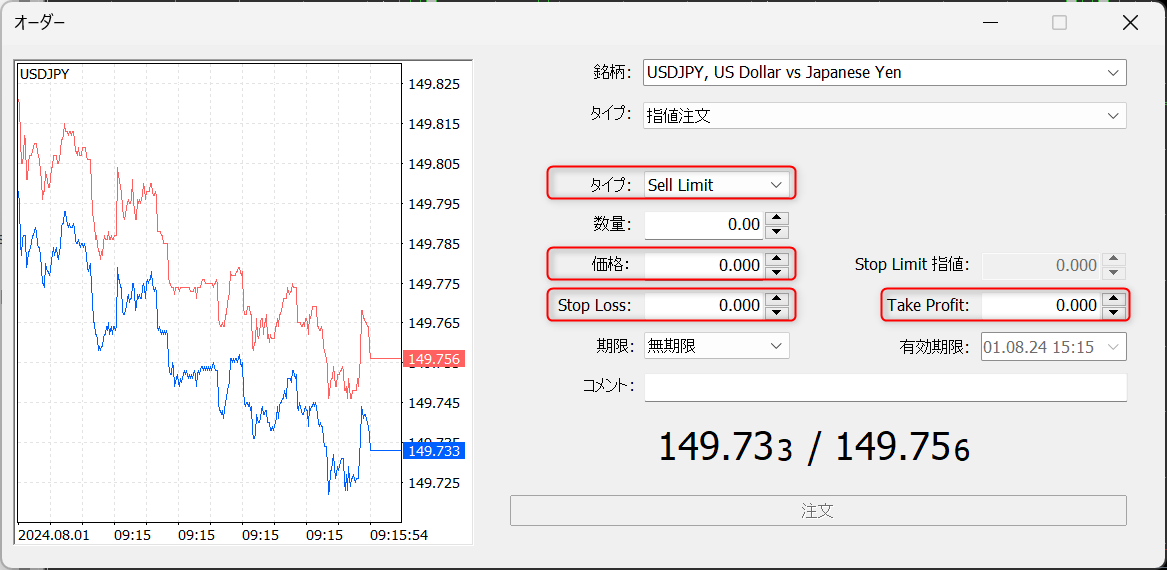Lower Take Profit using the down arrow
The height and width of the screenshot is (570, 1167).
click(1114, 312)
